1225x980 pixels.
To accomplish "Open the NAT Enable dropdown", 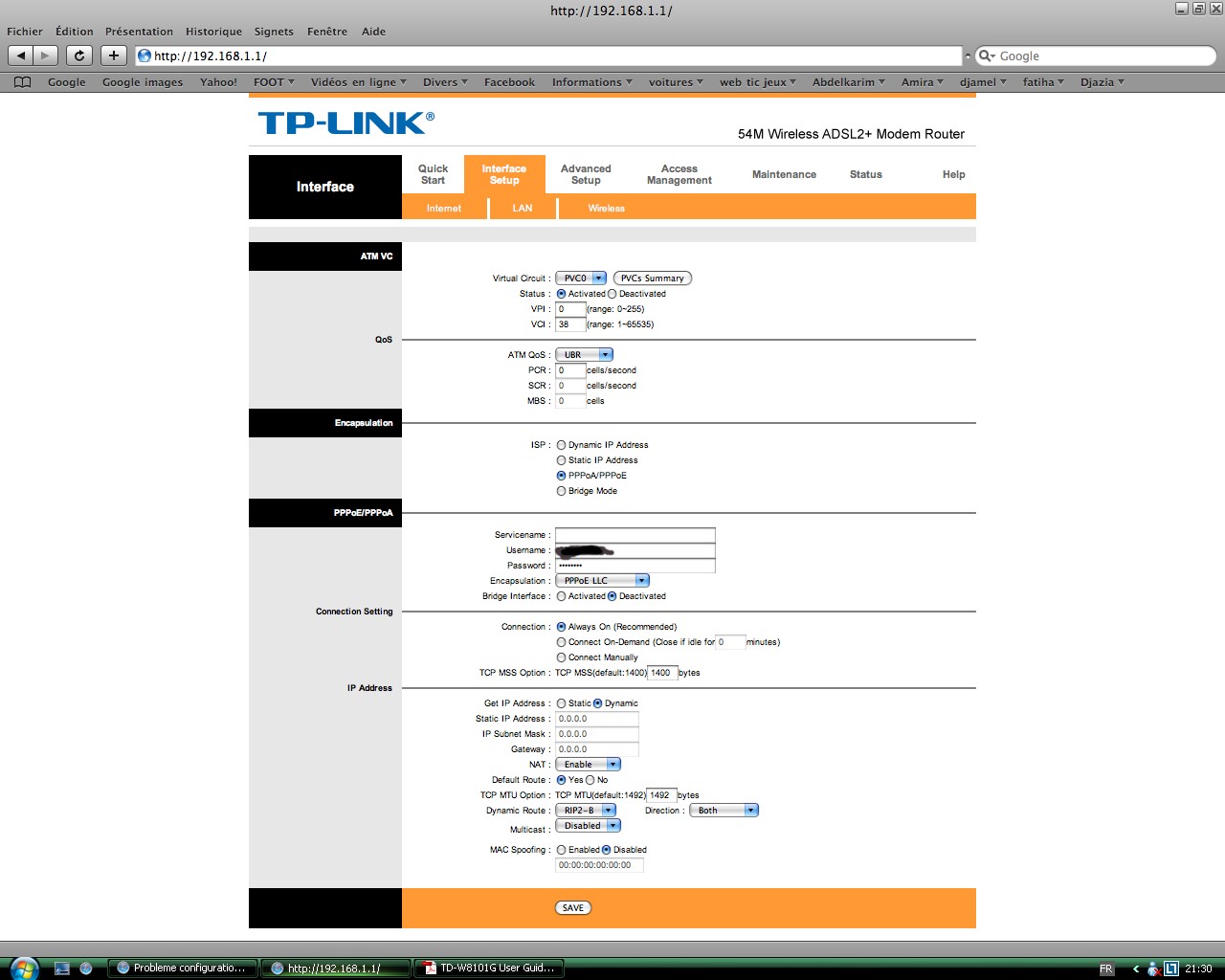I will click(588, 765).
